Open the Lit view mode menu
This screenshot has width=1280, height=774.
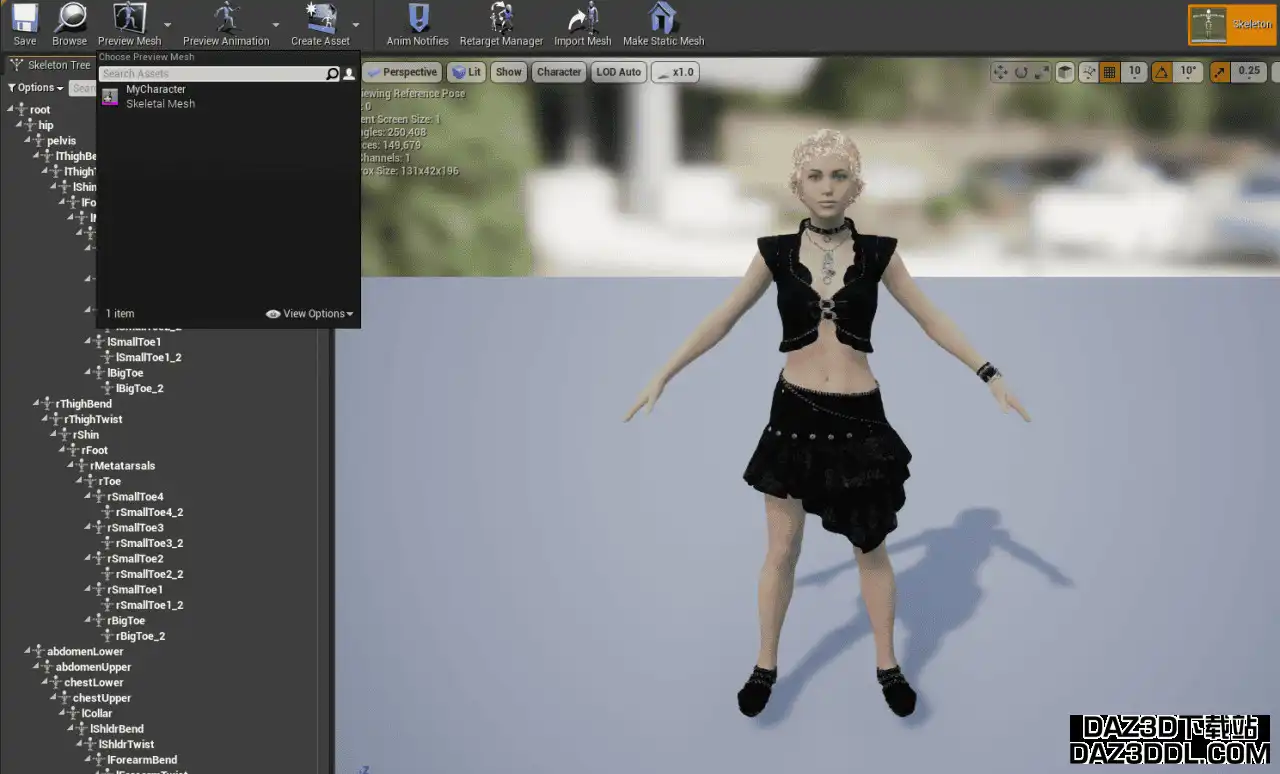466,72
